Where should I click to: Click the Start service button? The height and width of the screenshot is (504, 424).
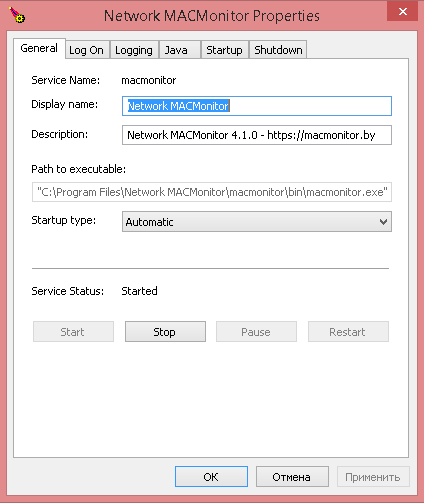[x=73, y=332]
